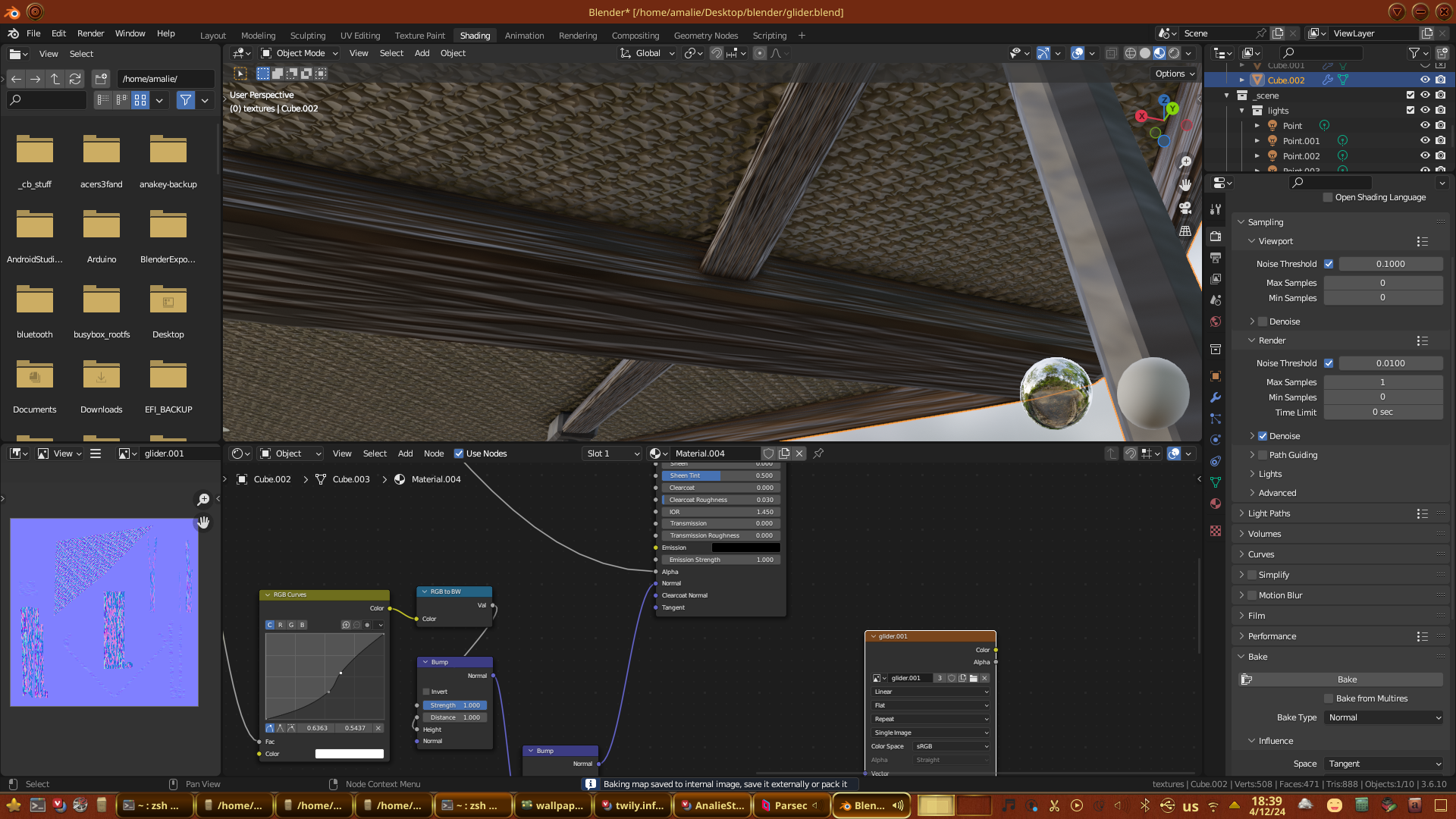1456x819 pixels.
Task: Click the new folder icon in file browser
Action: point(101,79)
